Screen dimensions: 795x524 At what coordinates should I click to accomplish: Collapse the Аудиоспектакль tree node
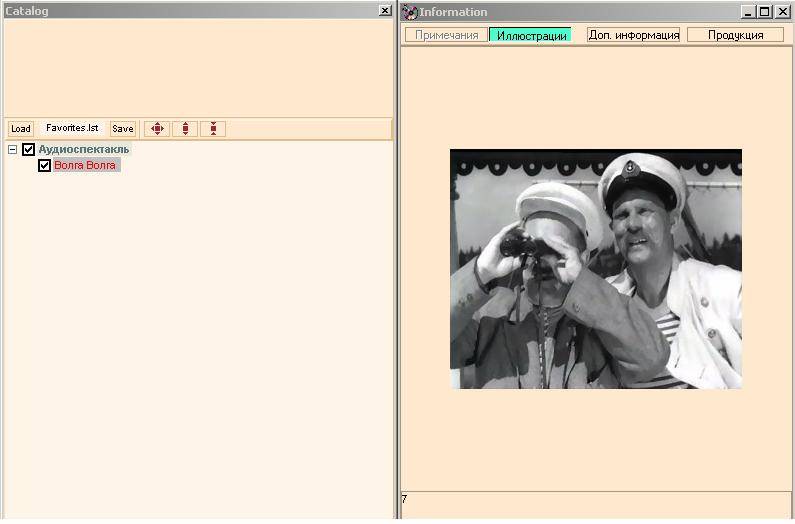click(x=13, y=150)
